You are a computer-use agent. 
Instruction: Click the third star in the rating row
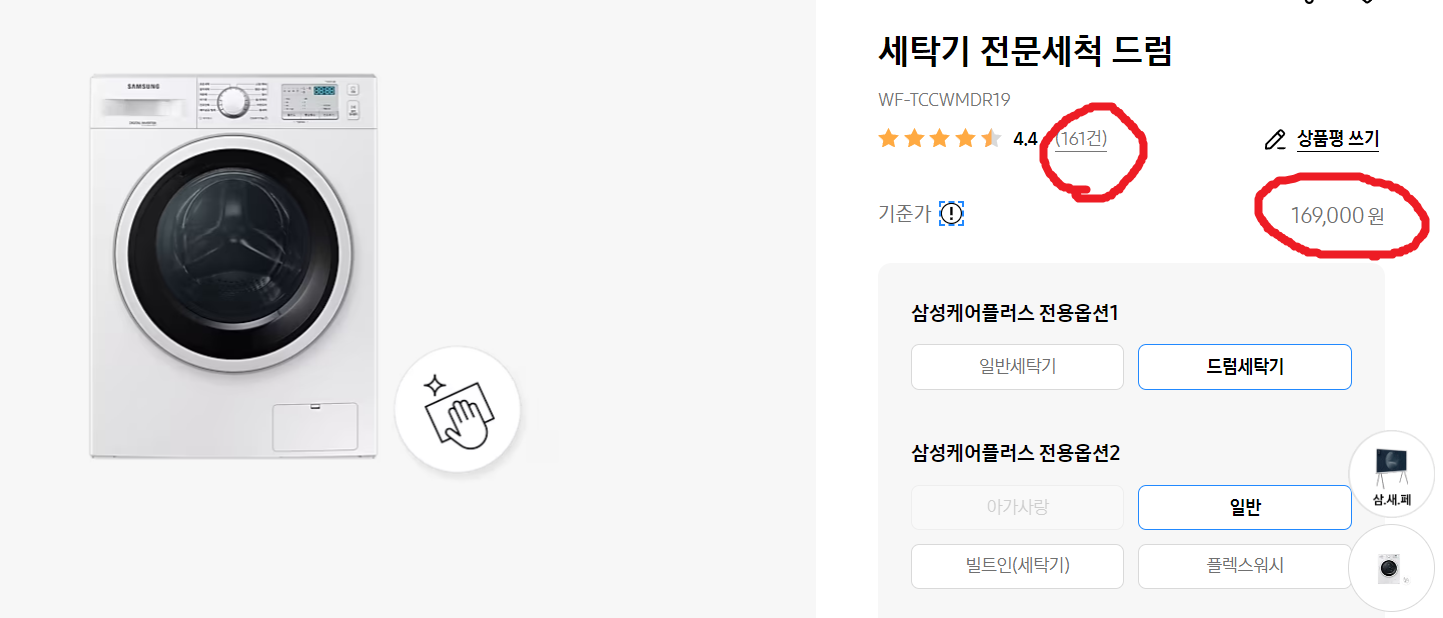click(x=938, y=139)
